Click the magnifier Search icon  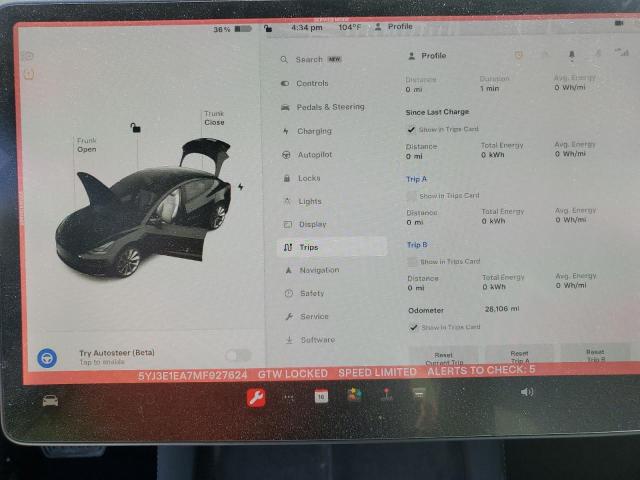coord(284,60)
